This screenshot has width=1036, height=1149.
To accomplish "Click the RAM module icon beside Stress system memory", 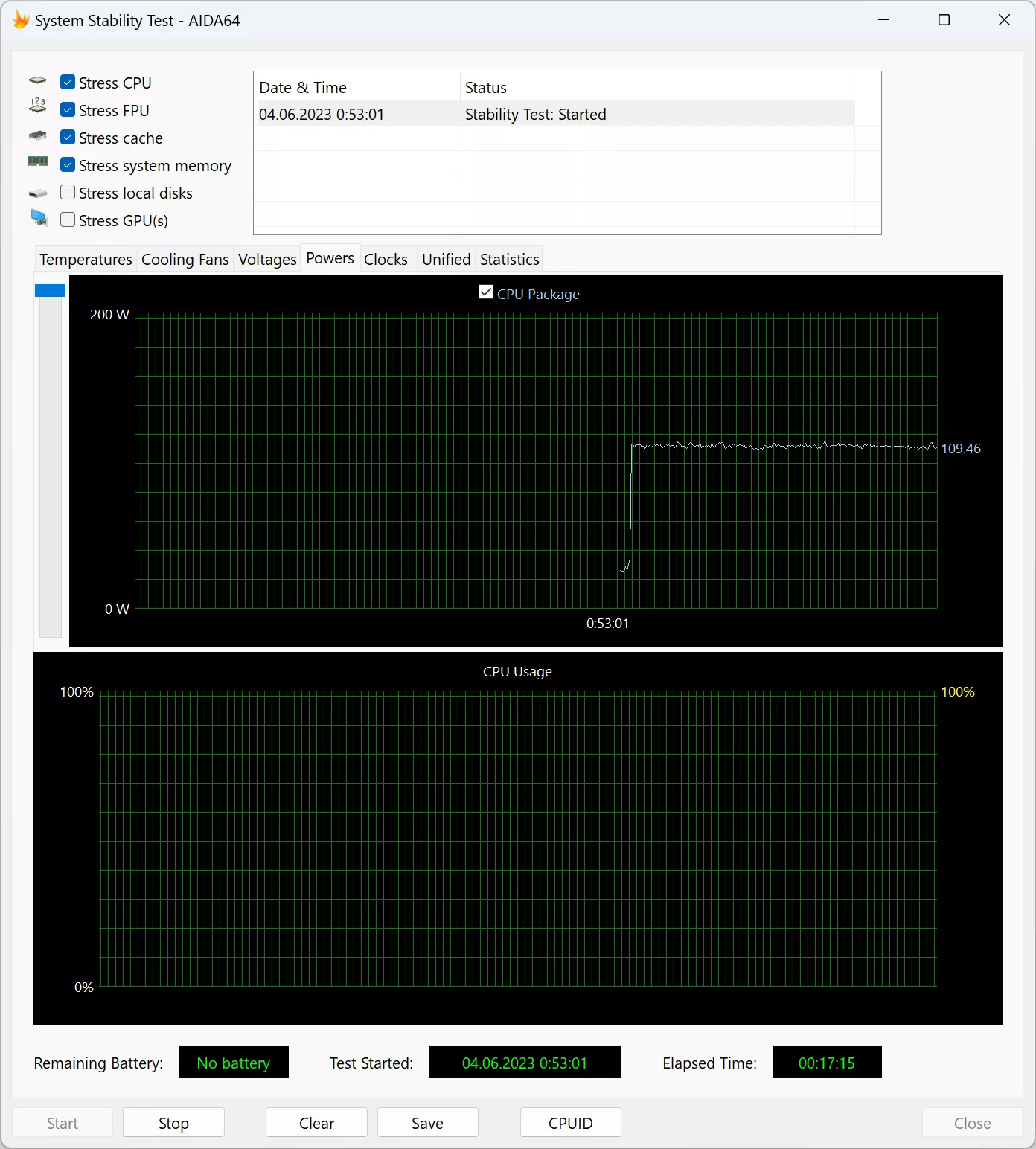I will 38,161.
